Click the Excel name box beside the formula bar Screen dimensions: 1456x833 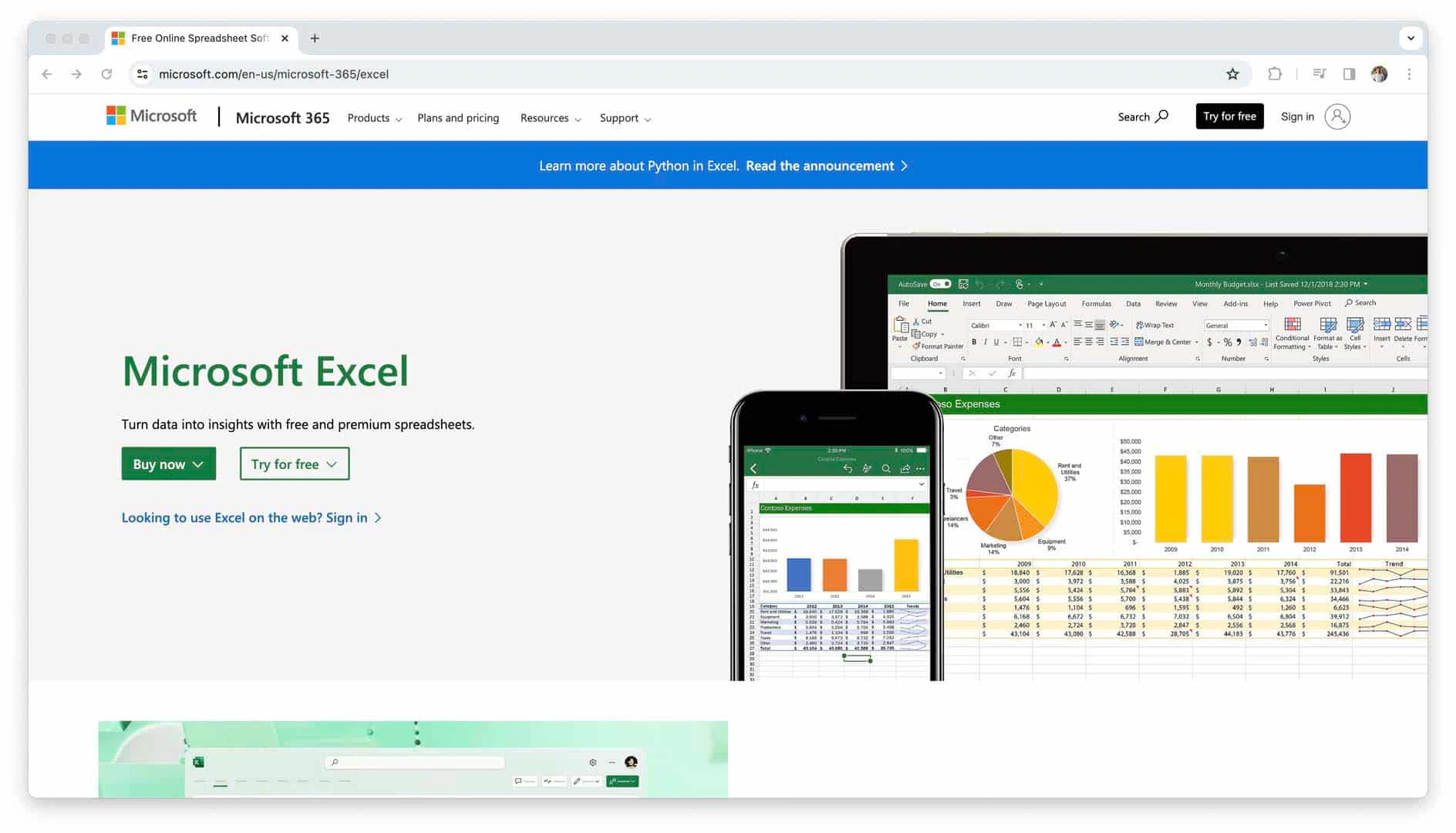(918, 373)
